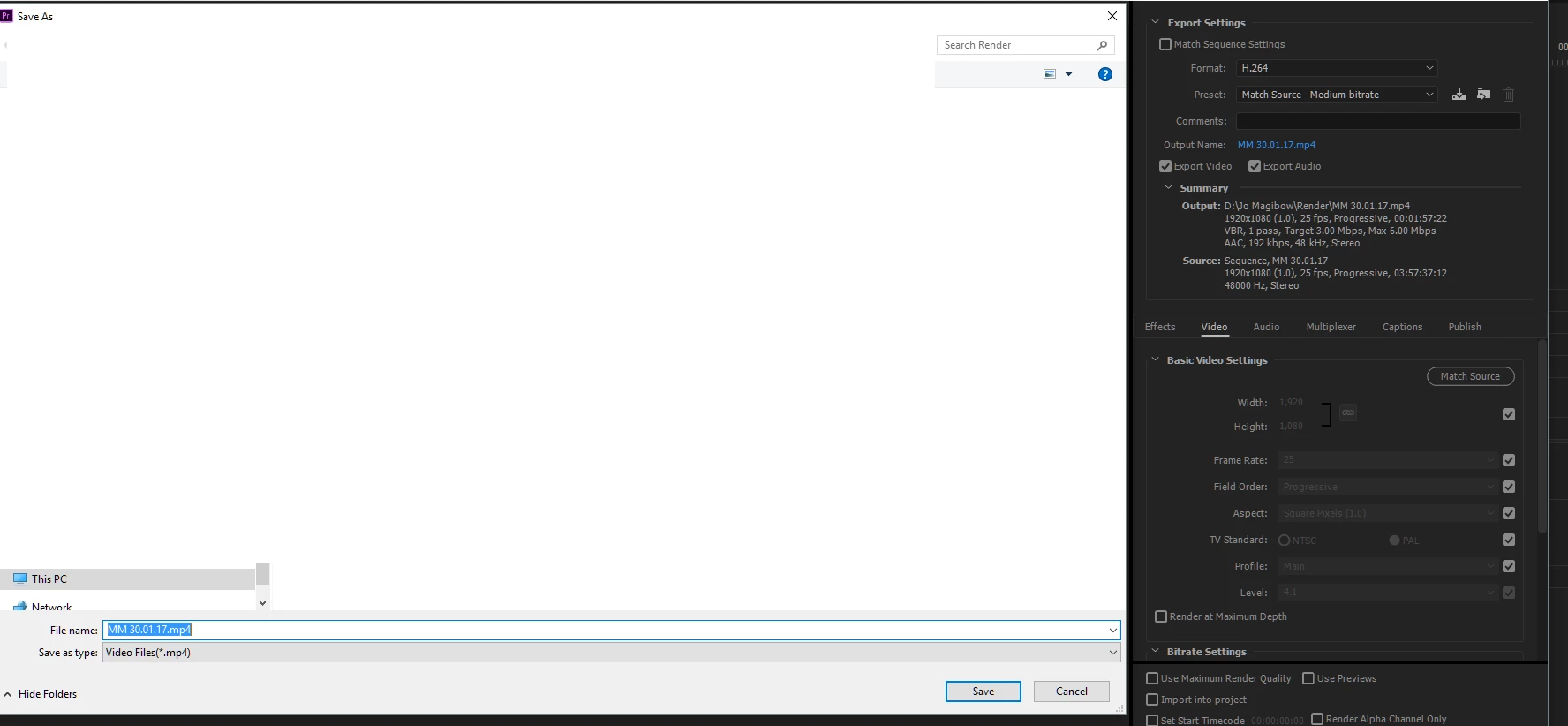This screenshot has height=726, width=1568.
Task: Open Save as type dropdown
Action: pos(612,653)
